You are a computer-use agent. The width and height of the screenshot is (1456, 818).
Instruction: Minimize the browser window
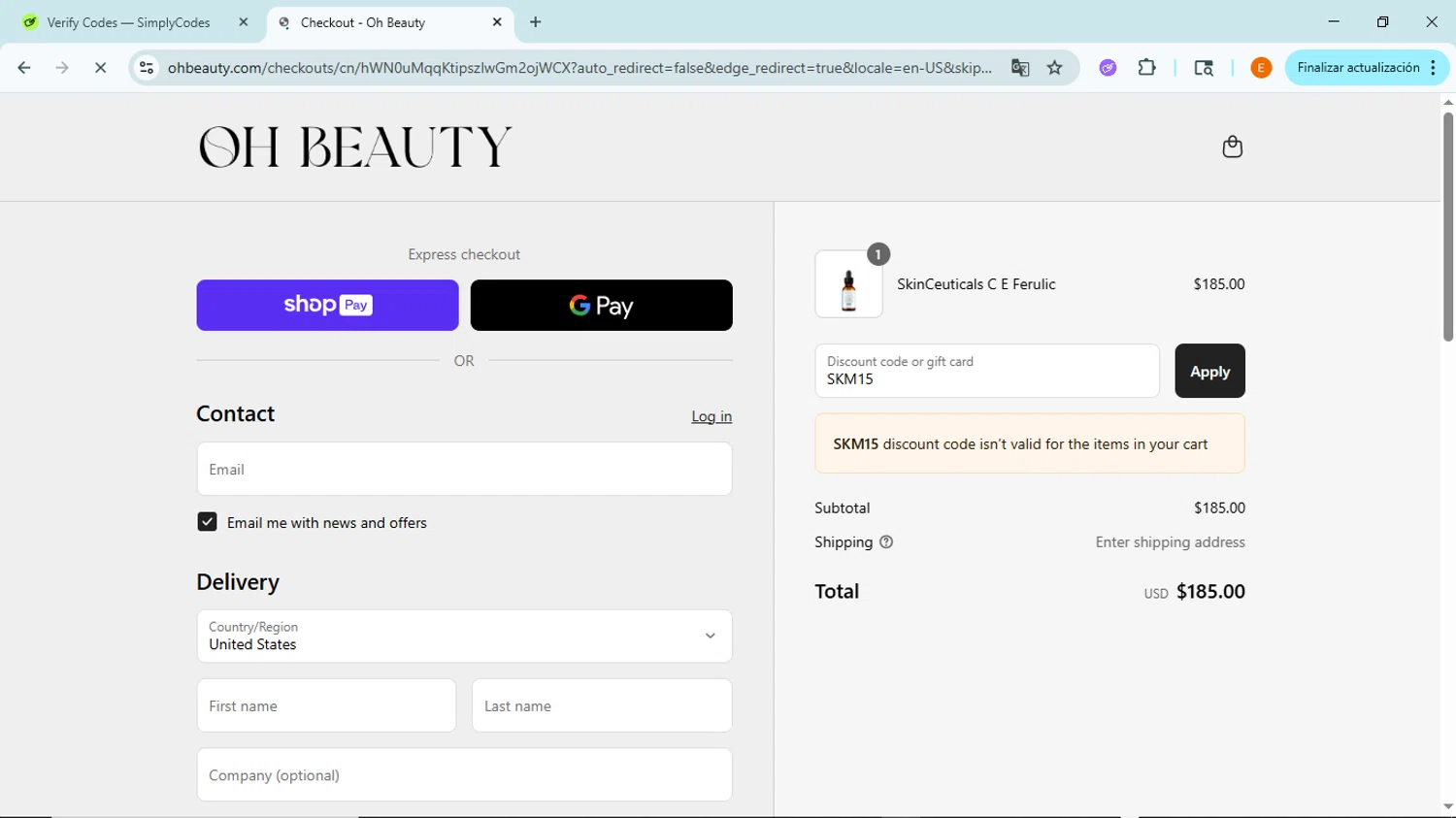(x=1334, y=21)
